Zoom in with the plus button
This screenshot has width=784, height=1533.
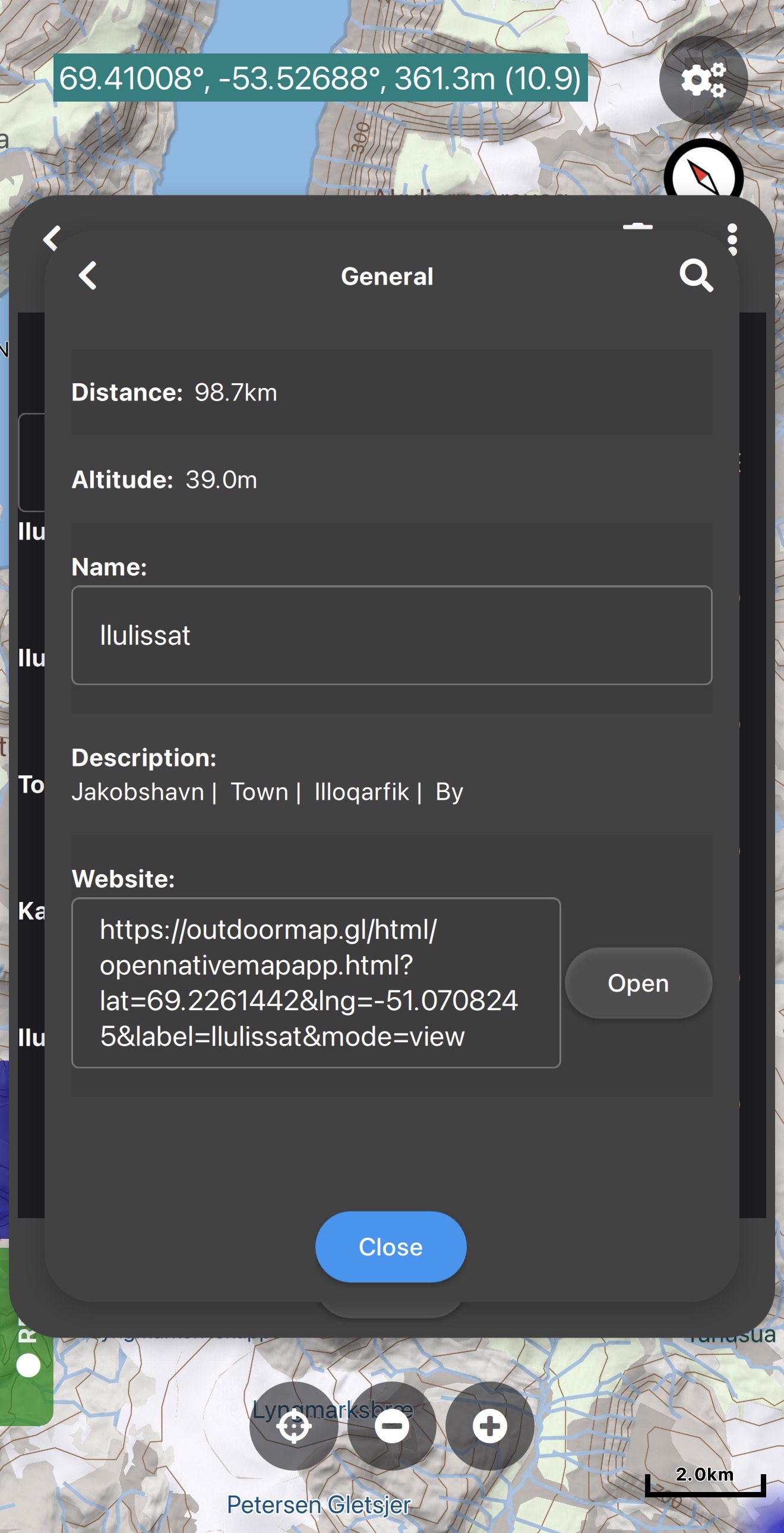click(x=489, y=1426)
